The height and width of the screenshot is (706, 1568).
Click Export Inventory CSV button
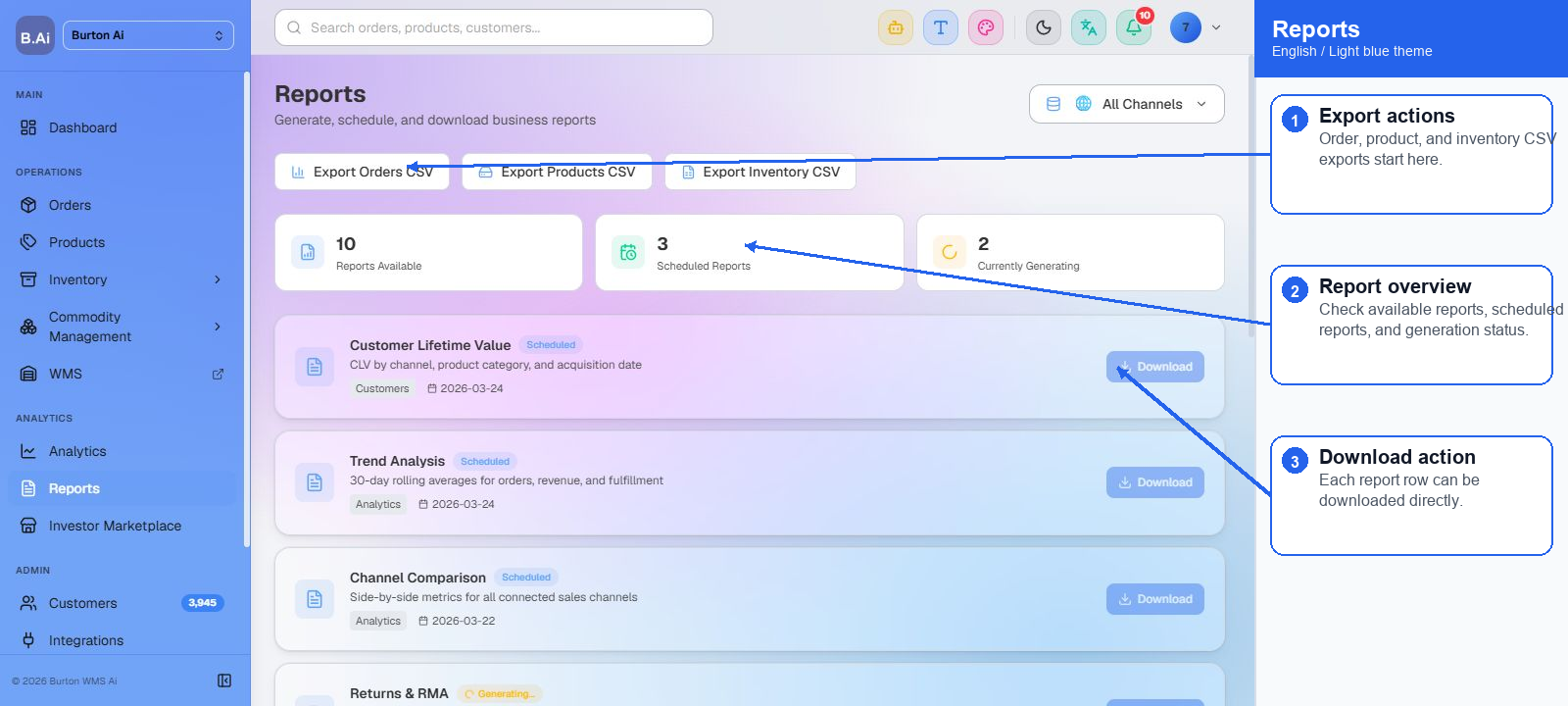click(760, 172)
